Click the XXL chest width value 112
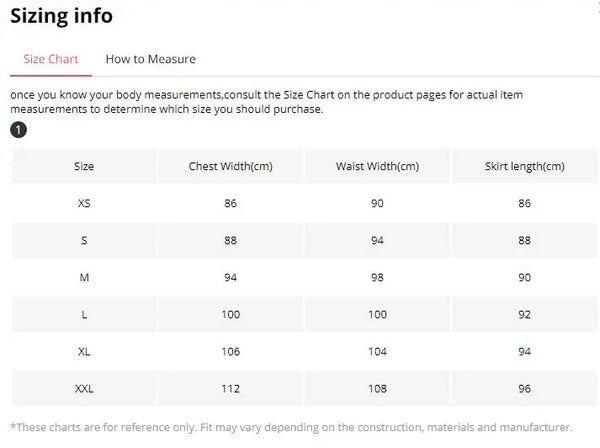The width and height of the screenshot is (600, 448). [x=230, y=388]
